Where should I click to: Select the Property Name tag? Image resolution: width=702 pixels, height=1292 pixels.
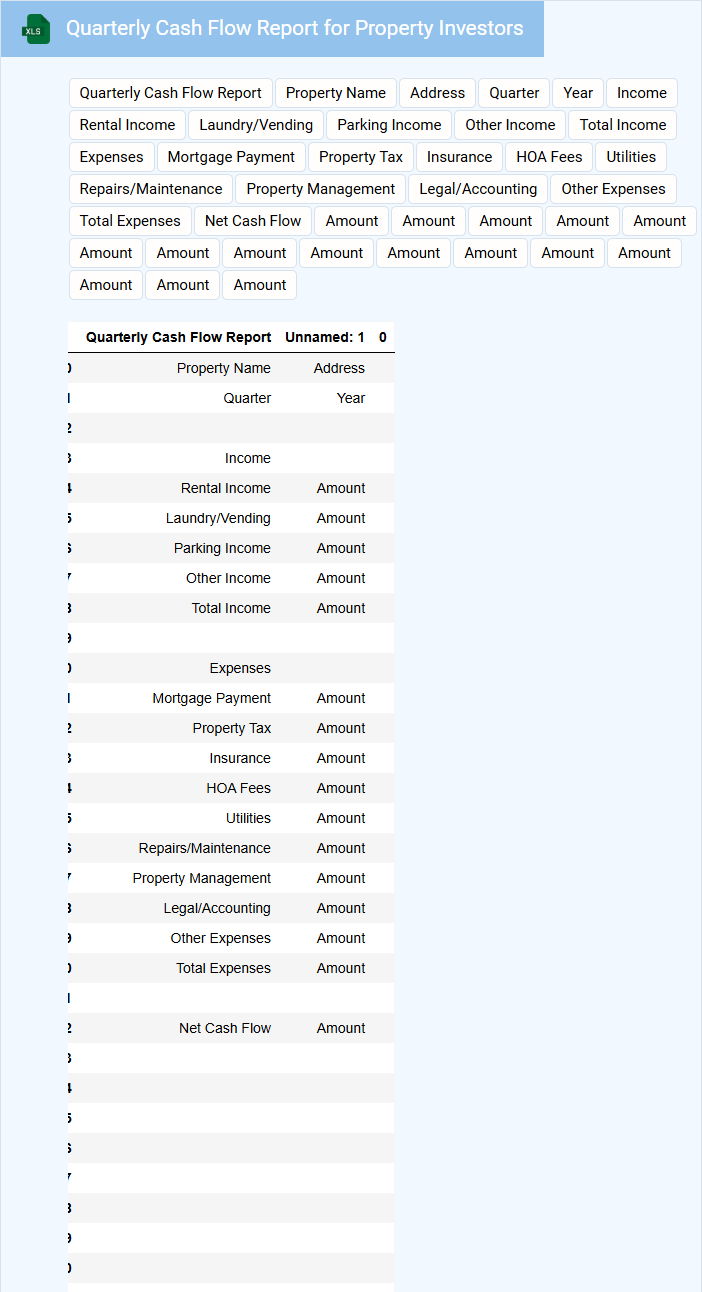click(x=336, y=93)
